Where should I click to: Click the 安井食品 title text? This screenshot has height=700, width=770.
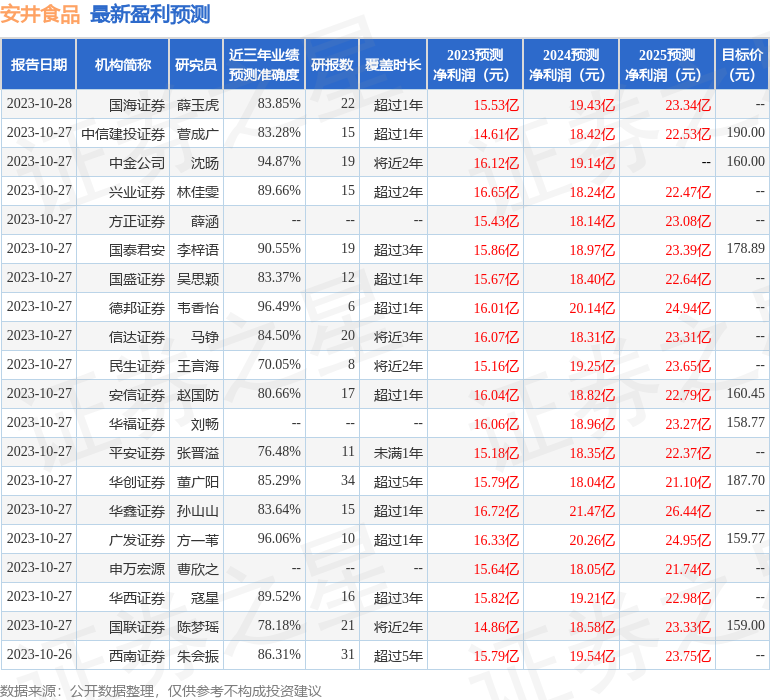click(40, 14)
